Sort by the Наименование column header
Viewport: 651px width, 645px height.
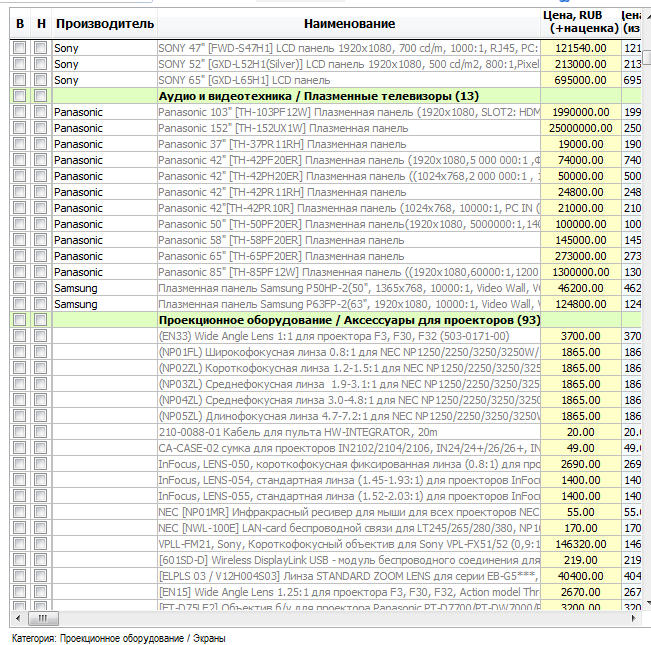click(349, 24)
